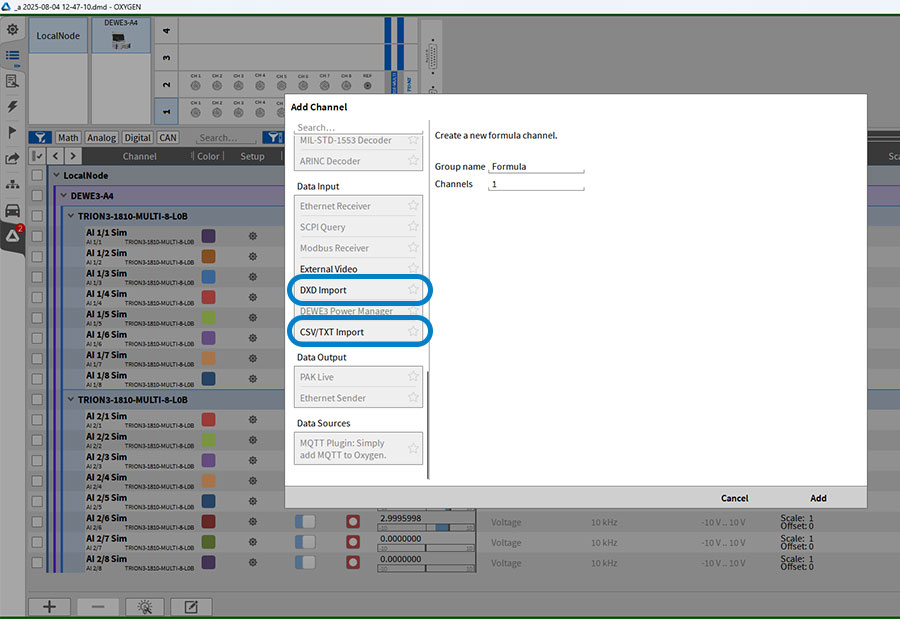Image resolution: width=900 pixels, height=619 pixels.
Task: Open the automotive car icon in sidebar
Action: (13, 210)
